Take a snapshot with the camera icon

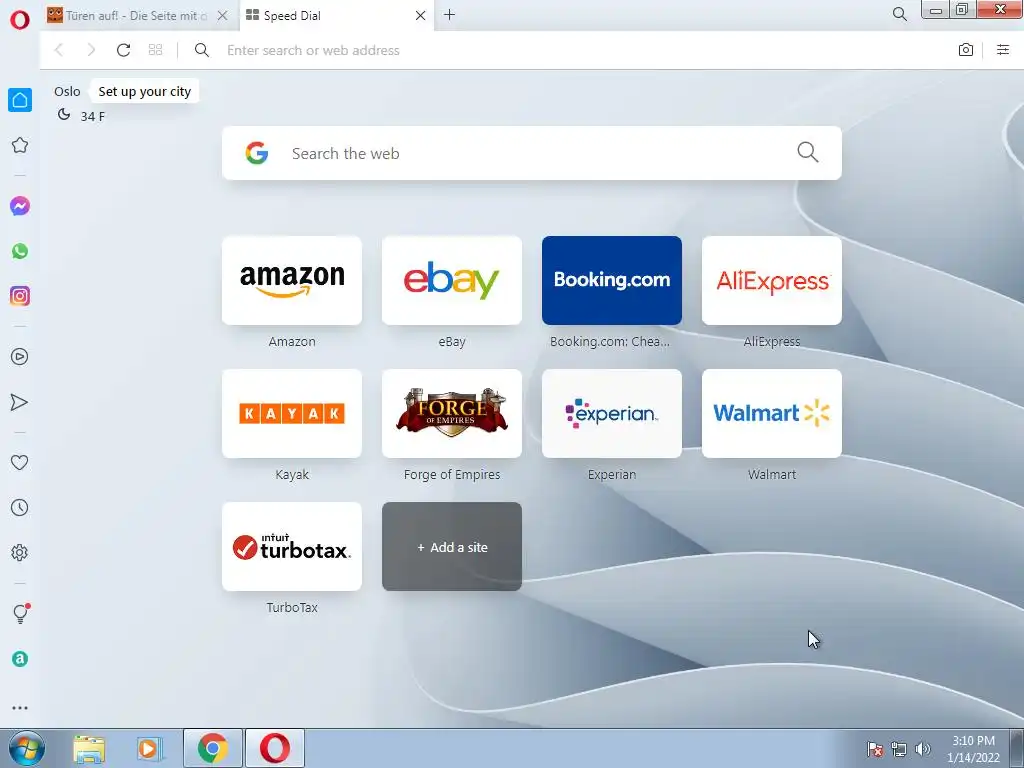[965, 50]
